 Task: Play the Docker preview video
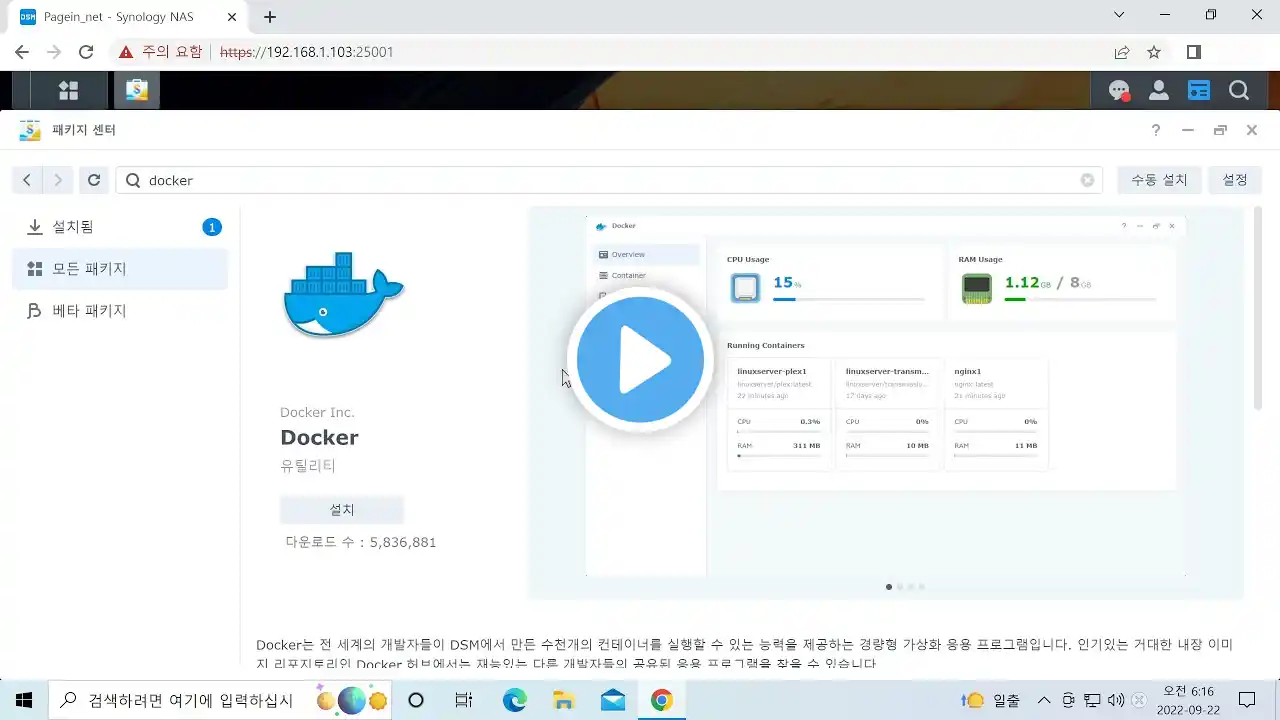coord(640,360)
